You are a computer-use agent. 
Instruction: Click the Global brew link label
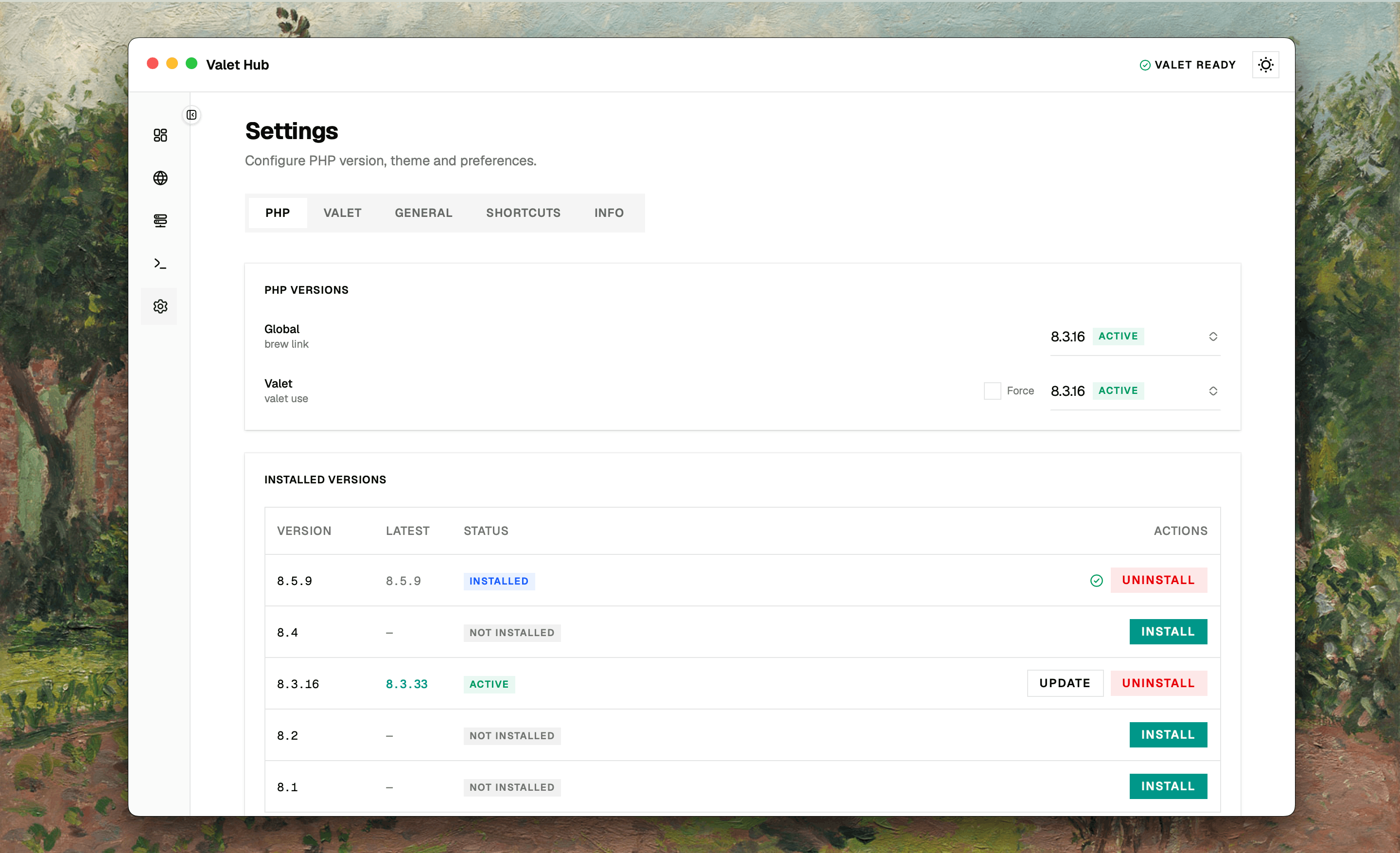pos(286,337)
